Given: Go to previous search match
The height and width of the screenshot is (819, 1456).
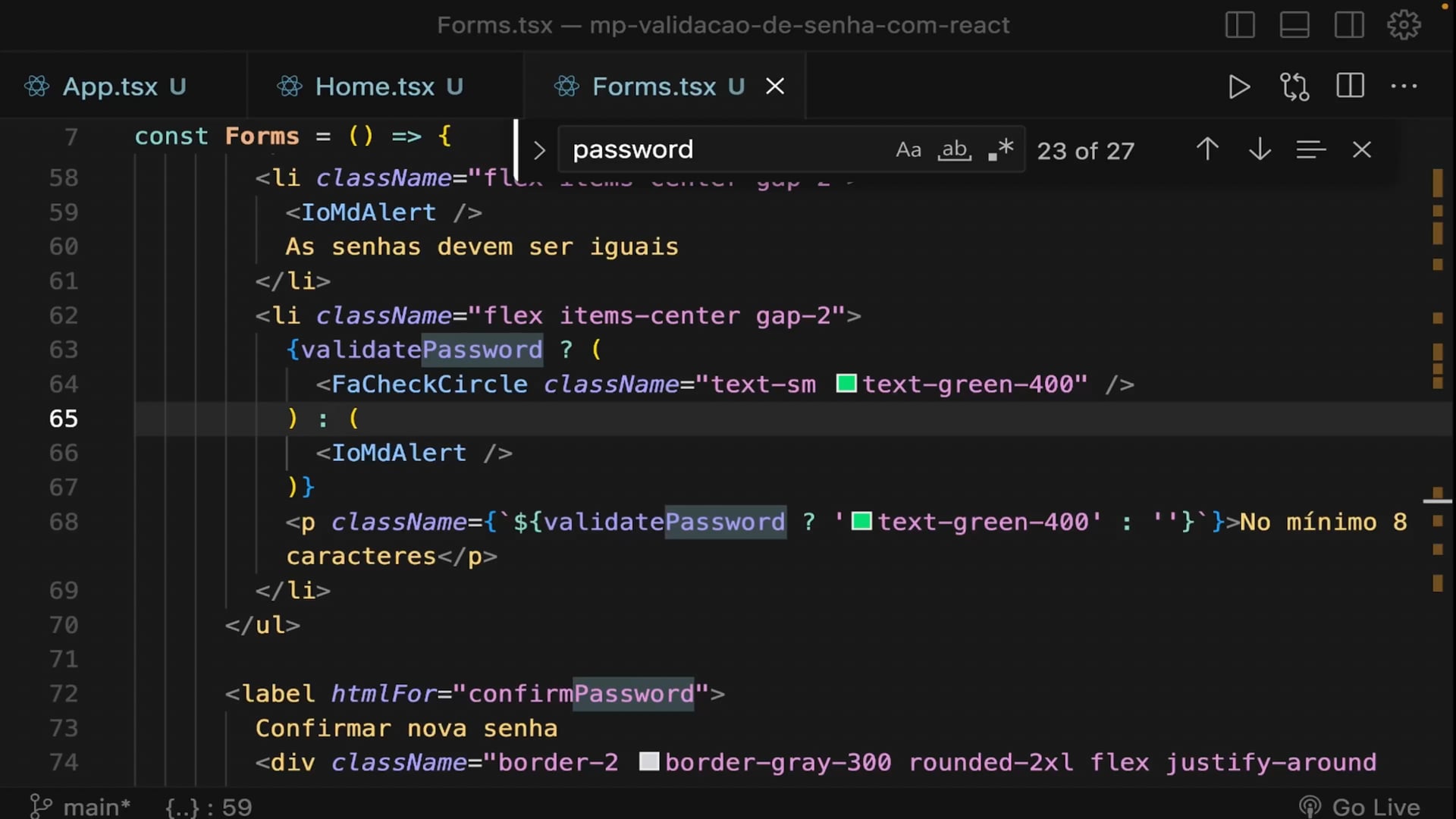Looking at the screenshot, I should point(1207,149).
